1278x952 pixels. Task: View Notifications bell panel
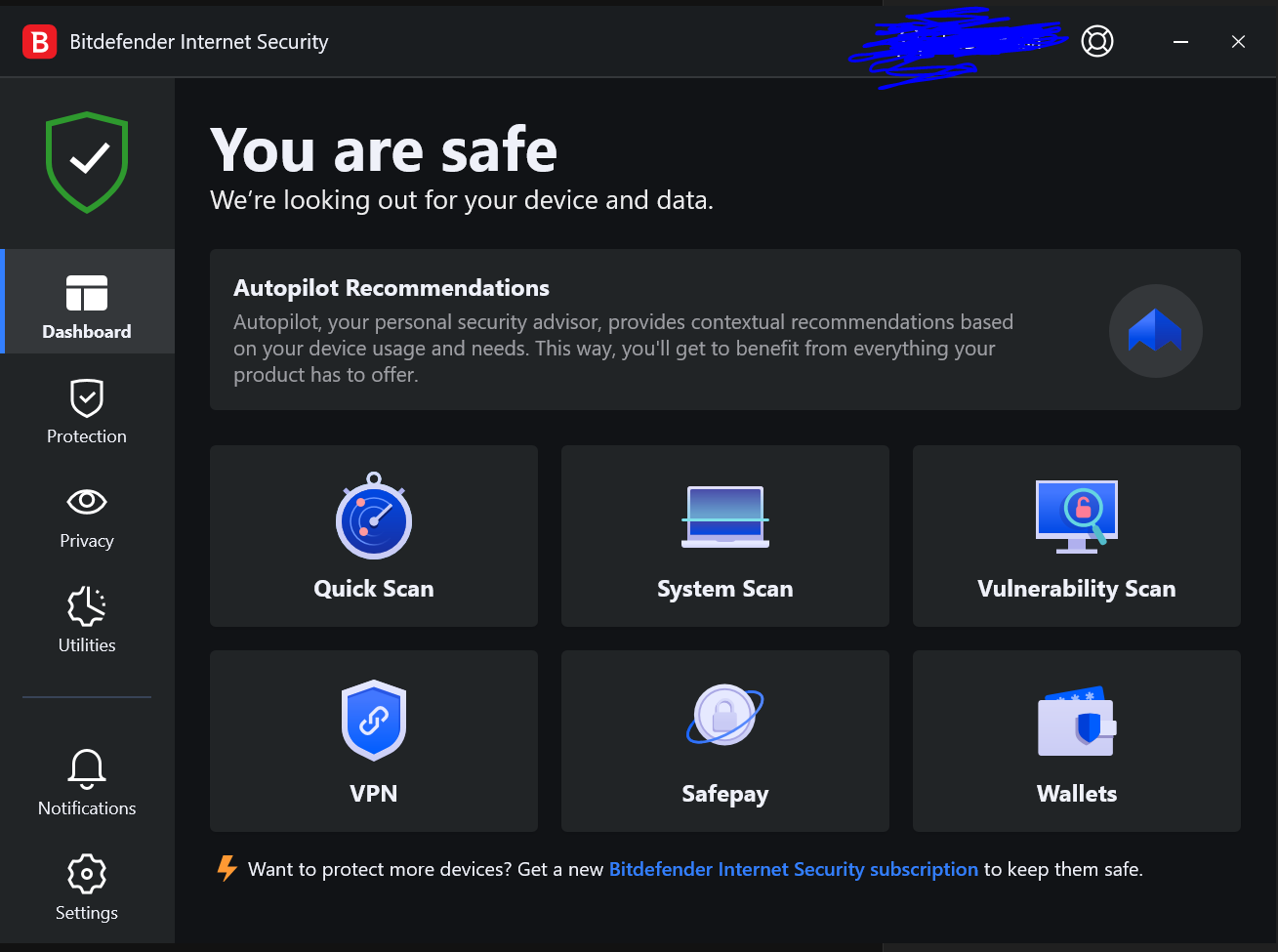pos(87,782)
